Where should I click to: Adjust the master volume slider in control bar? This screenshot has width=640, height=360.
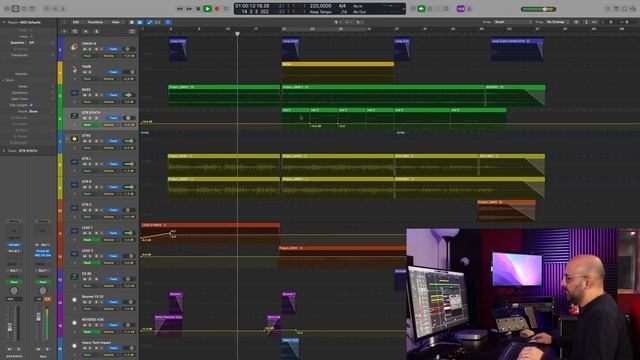pos(538,9)
